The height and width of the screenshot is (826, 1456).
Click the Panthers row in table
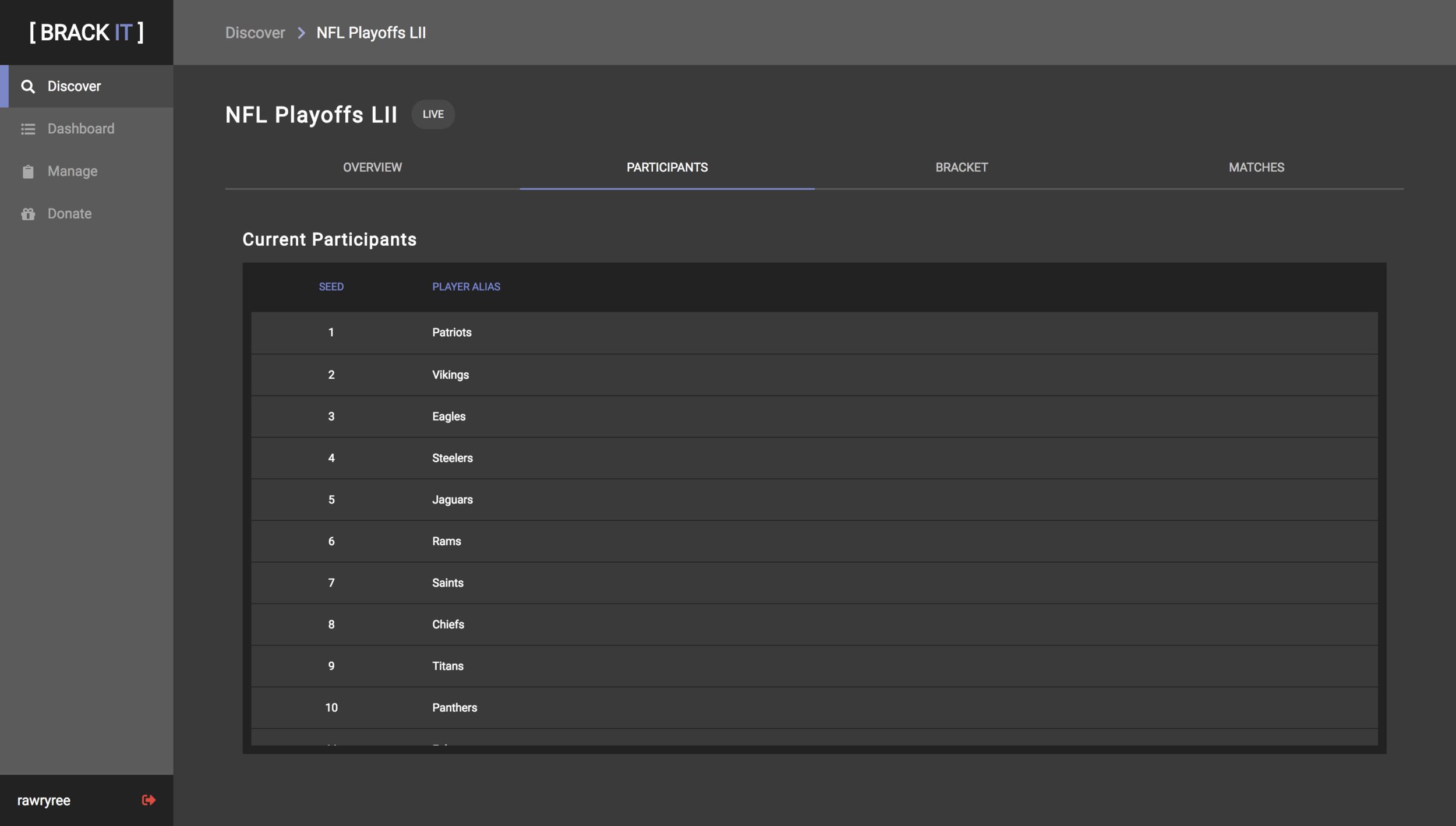pos(454,708)
